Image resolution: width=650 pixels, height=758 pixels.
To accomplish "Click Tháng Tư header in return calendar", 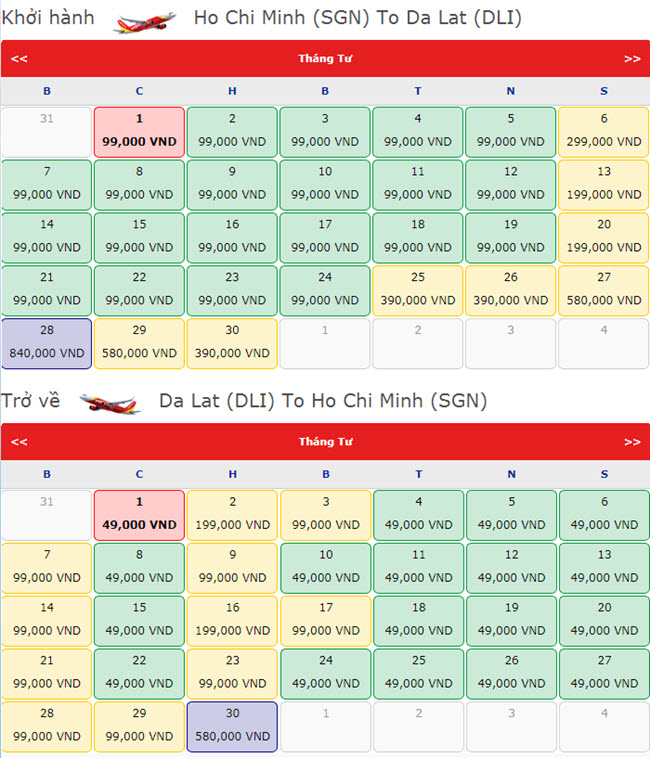I will [325, 442].
